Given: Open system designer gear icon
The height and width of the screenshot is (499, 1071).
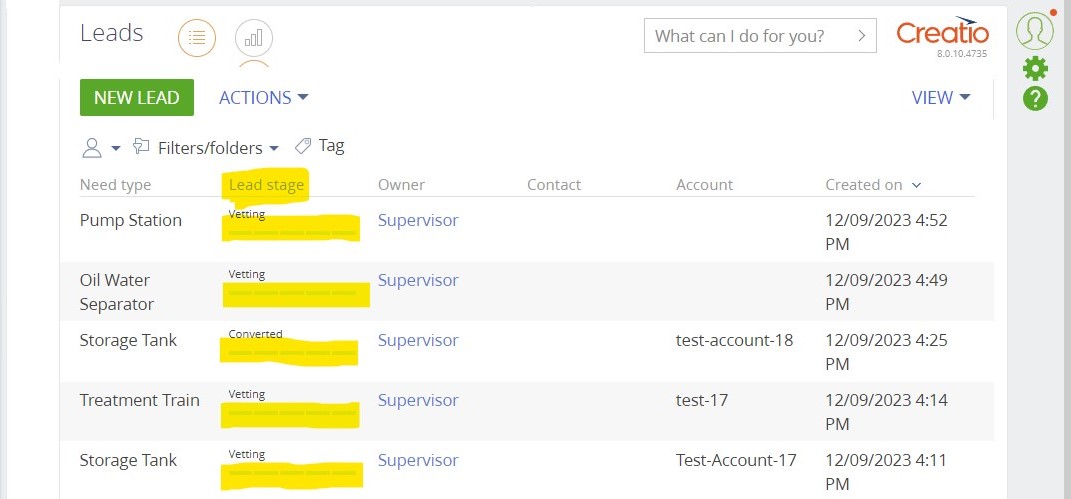Looking at the screenshot, I should (x=1035, y=68).
